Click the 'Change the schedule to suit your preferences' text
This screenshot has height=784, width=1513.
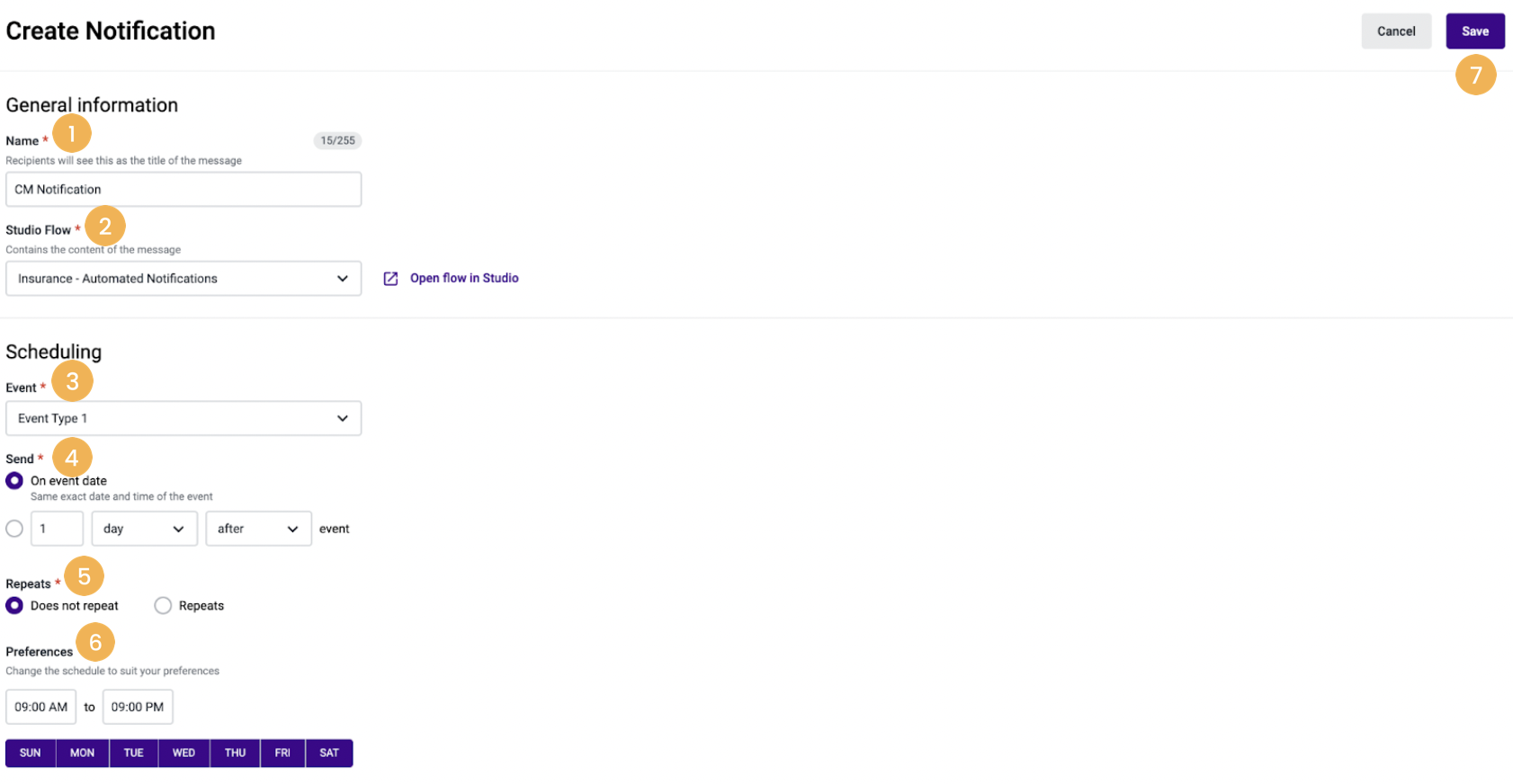pos(112,672)
